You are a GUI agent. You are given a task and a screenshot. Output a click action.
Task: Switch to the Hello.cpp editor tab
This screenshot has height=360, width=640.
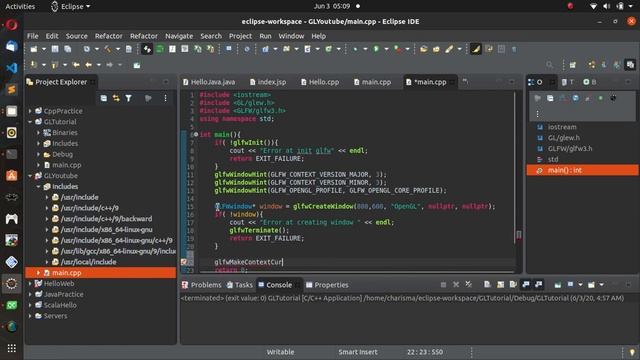pyautogui.click(x=320, y=82)
